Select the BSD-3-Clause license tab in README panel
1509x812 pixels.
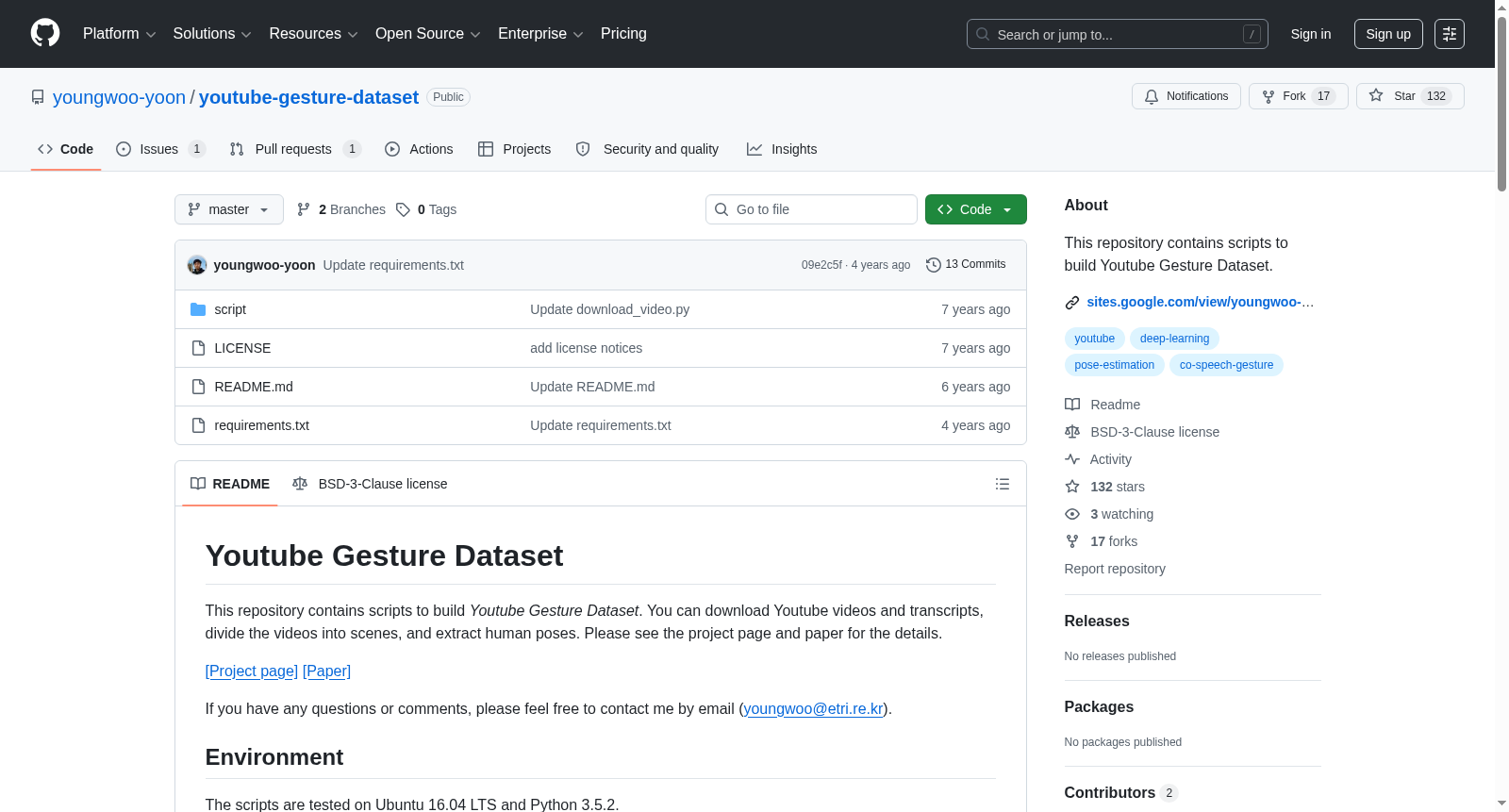pyautogui.click(x=370, y=484)
